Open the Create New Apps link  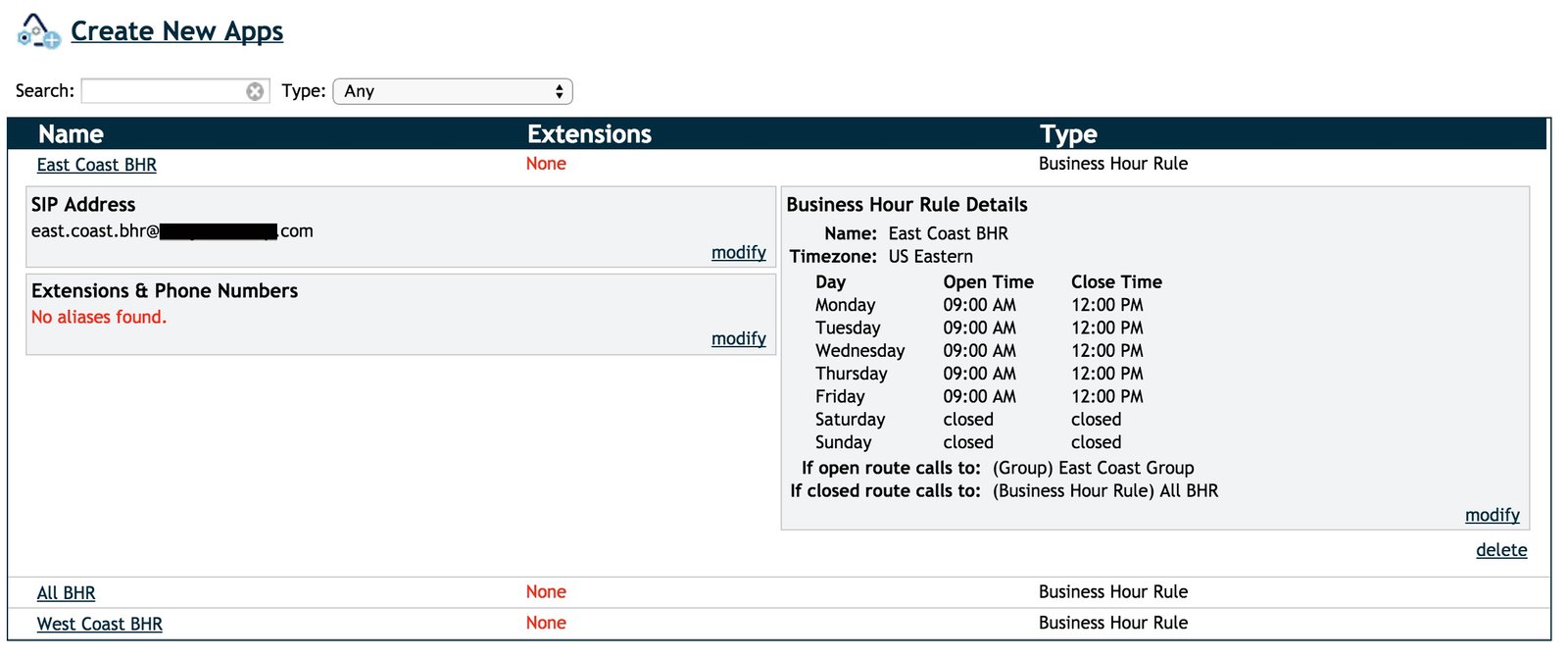pos(176,31)
